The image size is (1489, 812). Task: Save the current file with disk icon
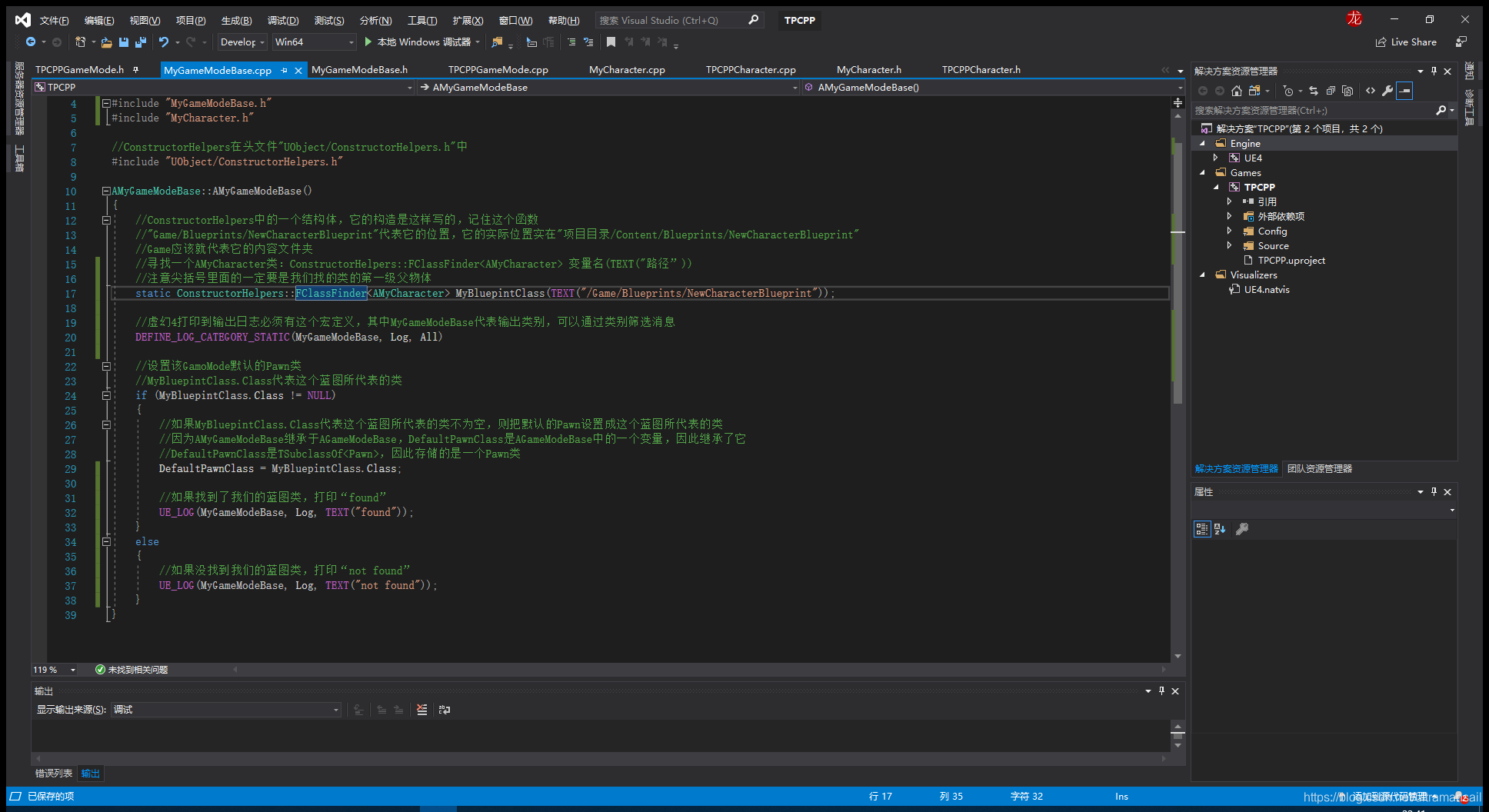coord(124,42)
